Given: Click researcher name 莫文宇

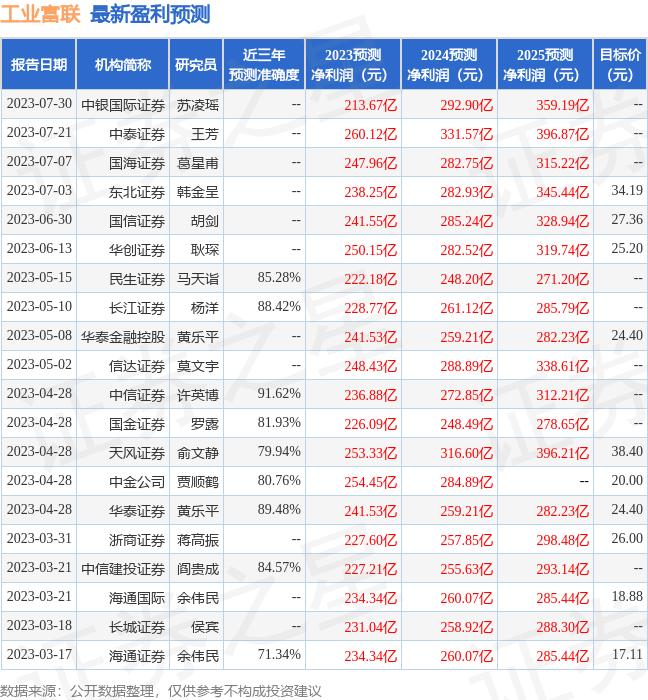Looking at the screenshot, I should tap(198, 367).
